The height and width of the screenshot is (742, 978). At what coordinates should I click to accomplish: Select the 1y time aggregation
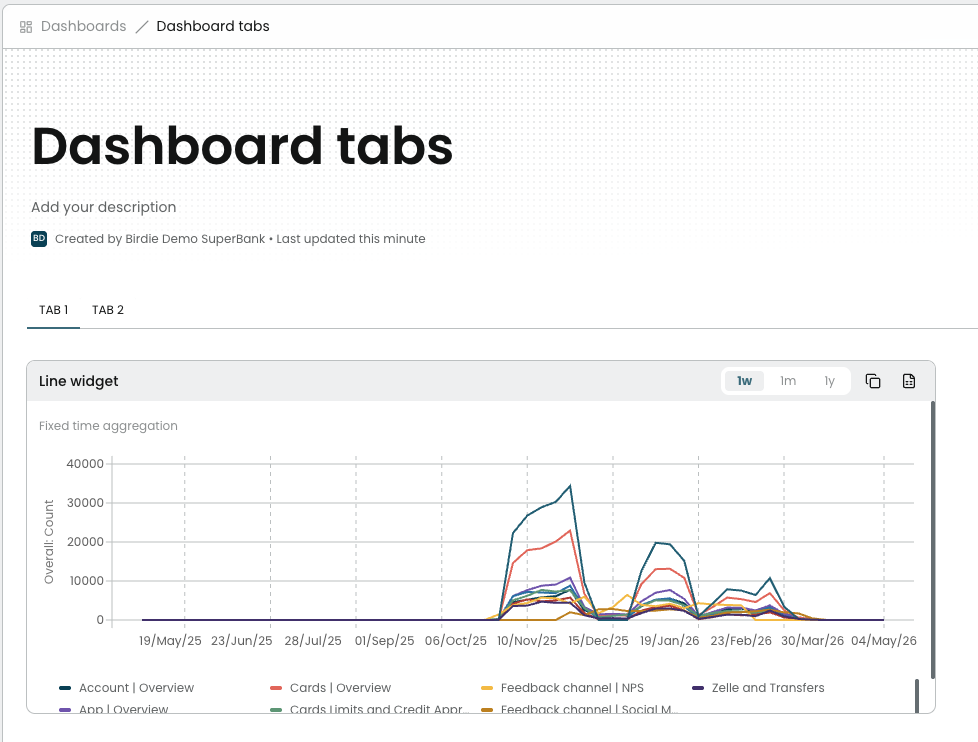829,381
